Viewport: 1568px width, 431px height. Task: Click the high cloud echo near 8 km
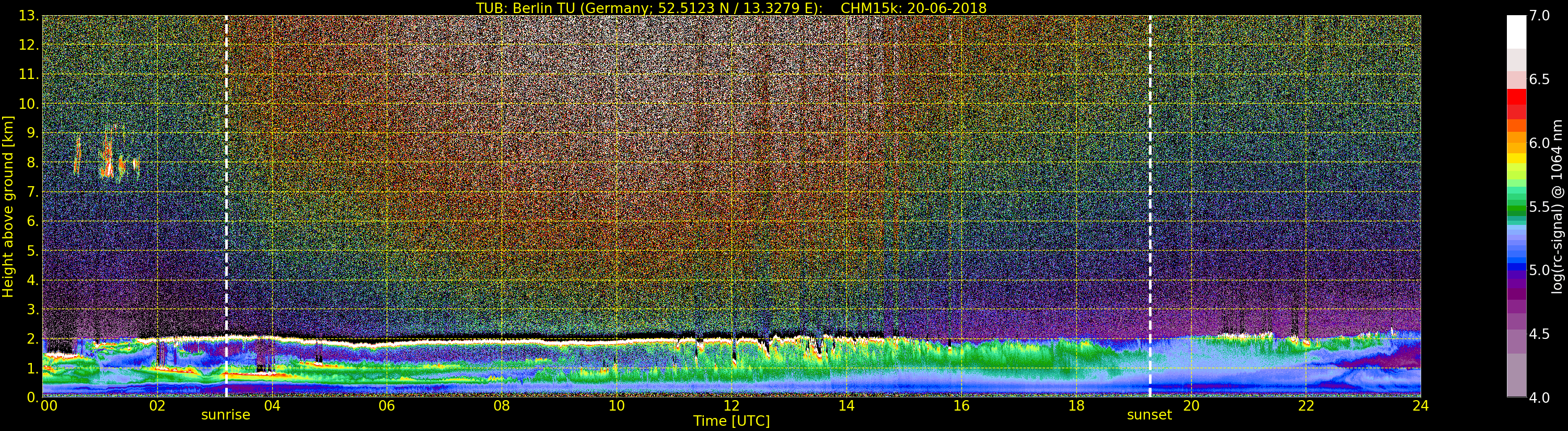point(108,160)
